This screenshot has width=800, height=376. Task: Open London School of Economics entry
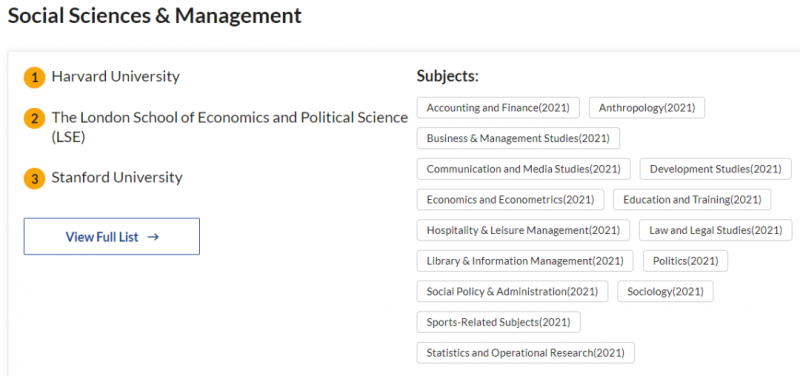point(230,127)
